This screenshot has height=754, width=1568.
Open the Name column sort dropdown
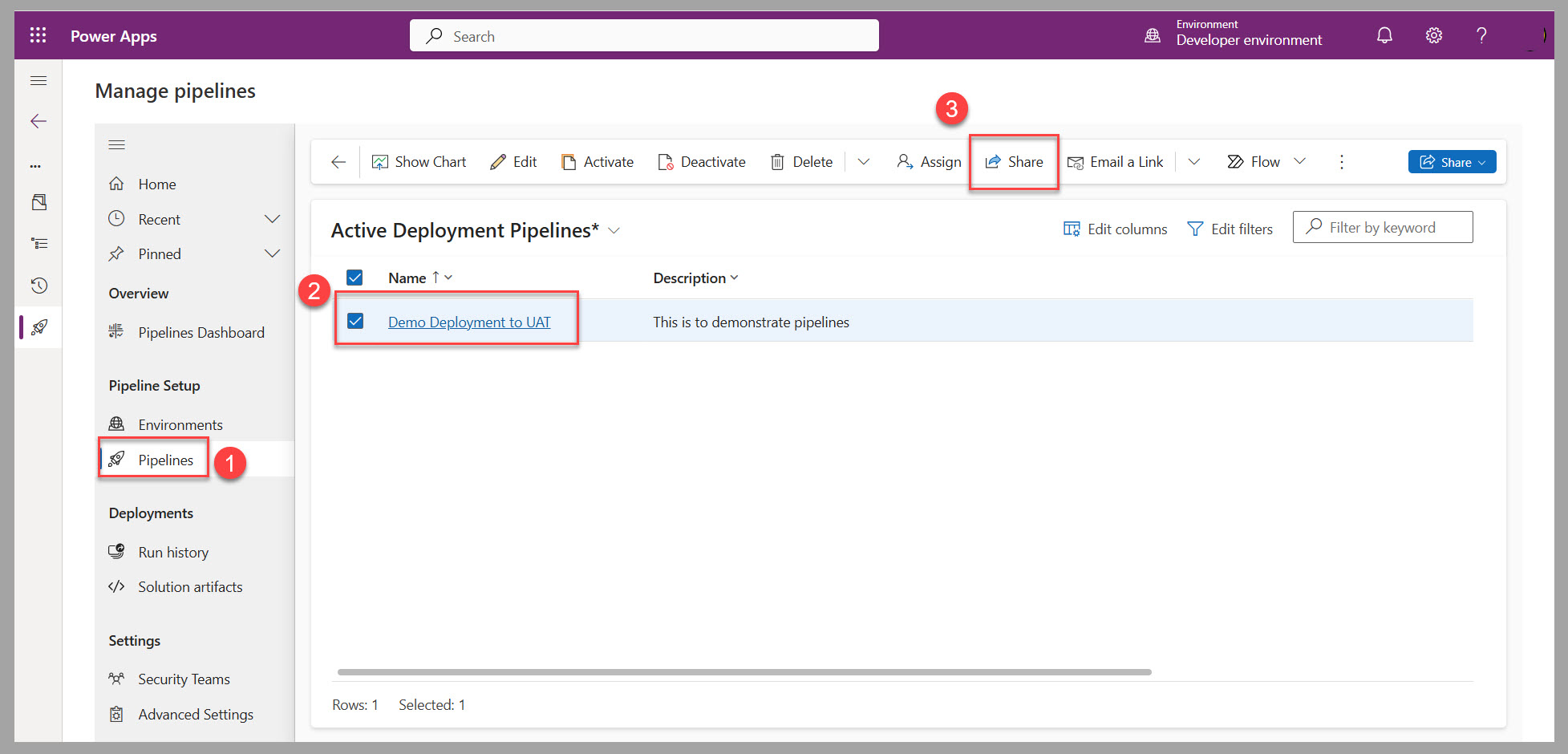pyautogui.click(x=448, y=277)
